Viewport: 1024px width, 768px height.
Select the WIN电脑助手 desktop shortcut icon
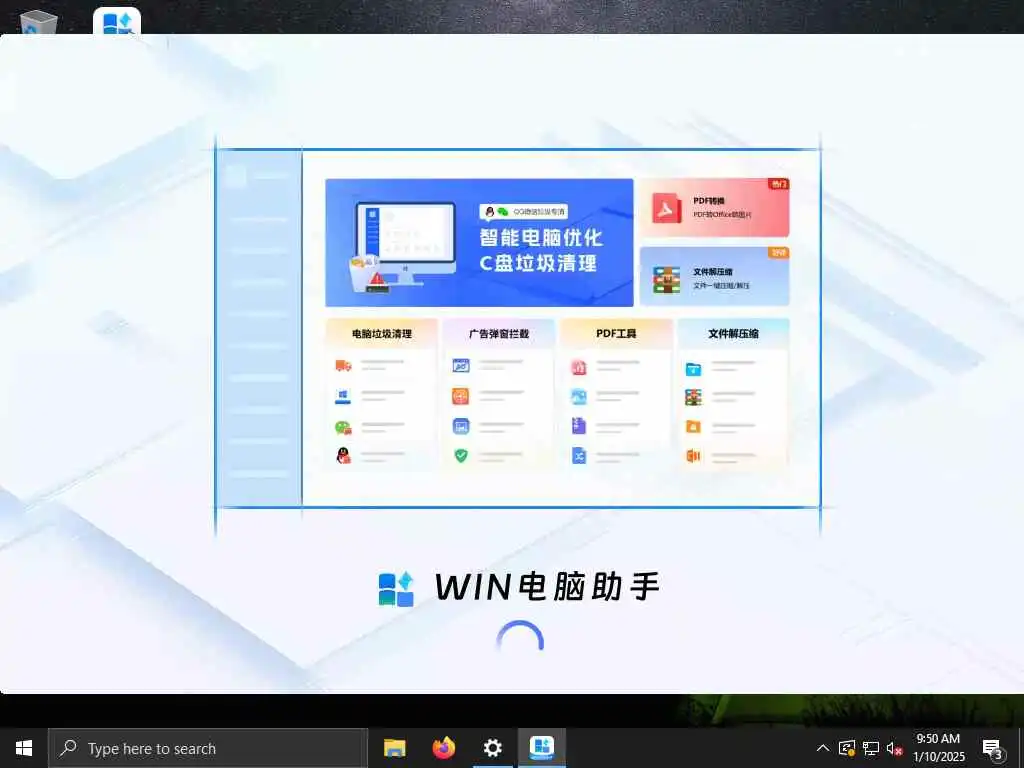point(117,21)
